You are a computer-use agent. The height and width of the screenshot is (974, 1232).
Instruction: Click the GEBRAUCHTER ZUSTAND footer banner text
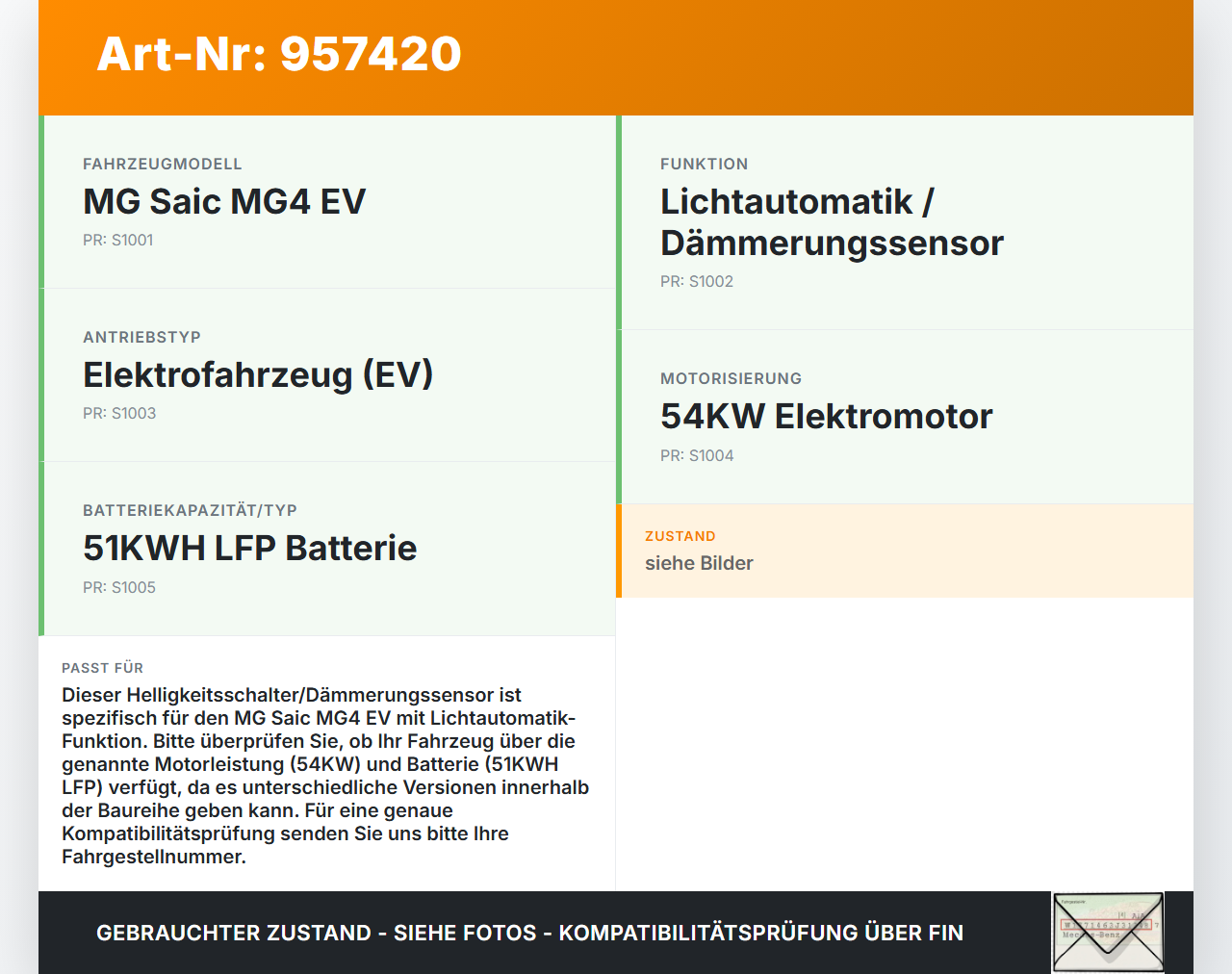pos(529,933)
